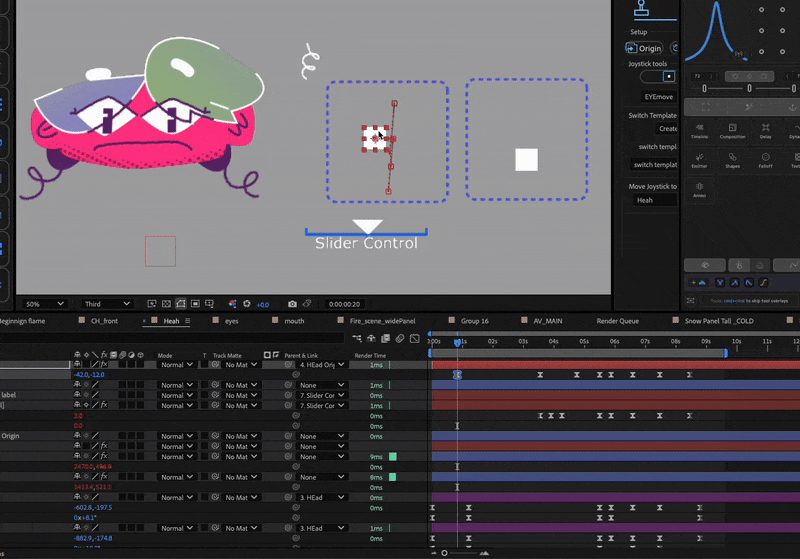The image size is (800, 559).
Task: Click the Anmo tool in side panel
Action: pos(699,190)
